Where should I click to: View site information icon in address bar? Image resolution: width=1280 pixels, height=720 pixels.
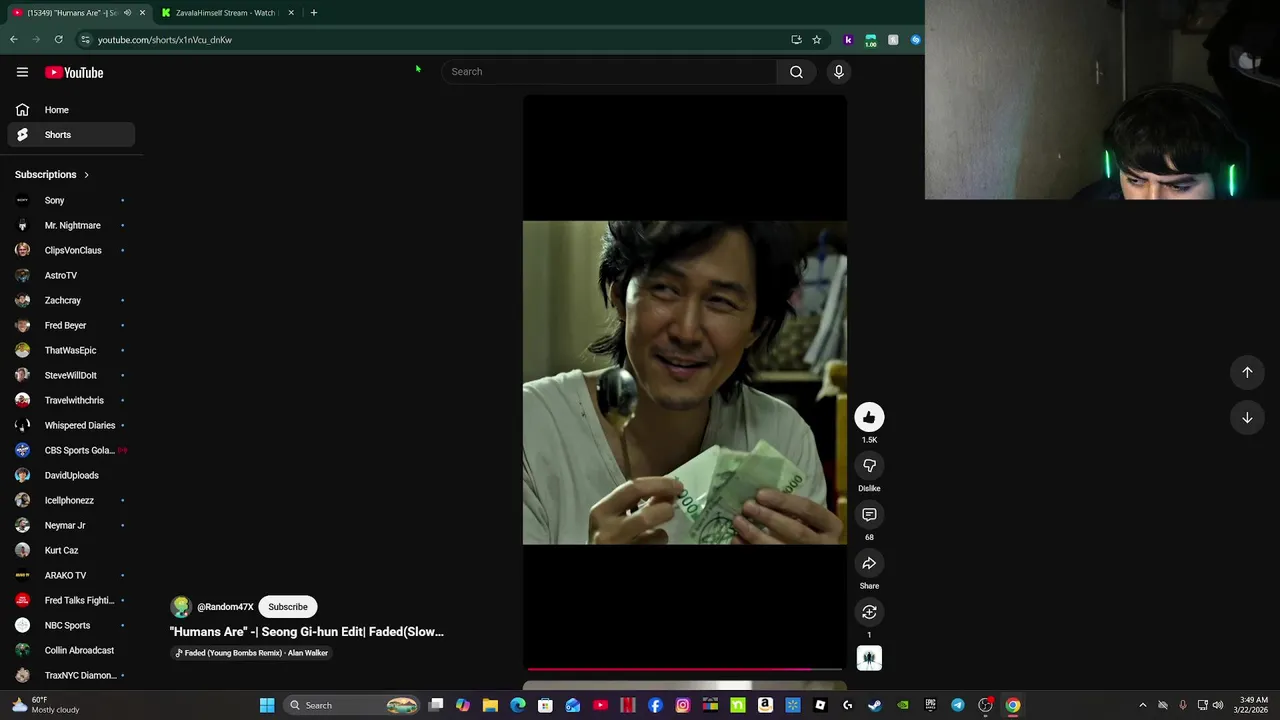(x=85, y=40)
